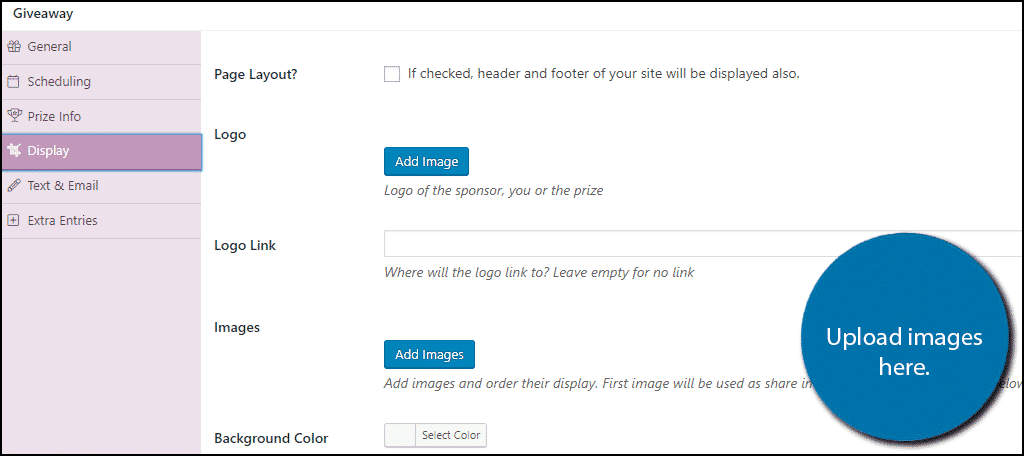Open the Text & Email tab
Screen dimensions: 1024x456
click(x=62, y=186)
